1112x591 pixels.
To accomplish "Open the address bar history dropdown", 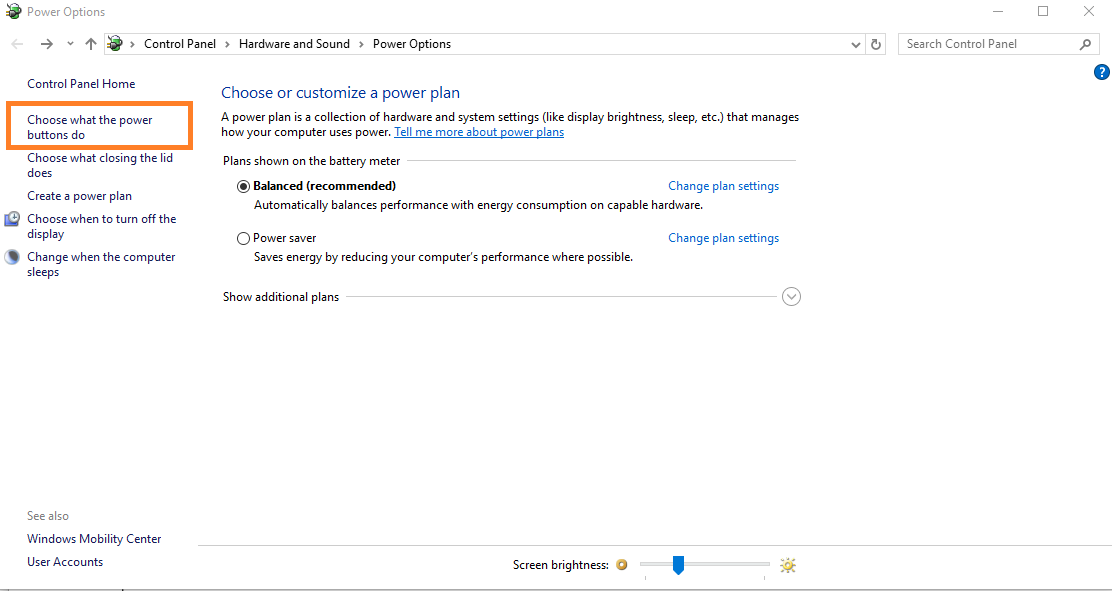I will click(x=856, y=44).
